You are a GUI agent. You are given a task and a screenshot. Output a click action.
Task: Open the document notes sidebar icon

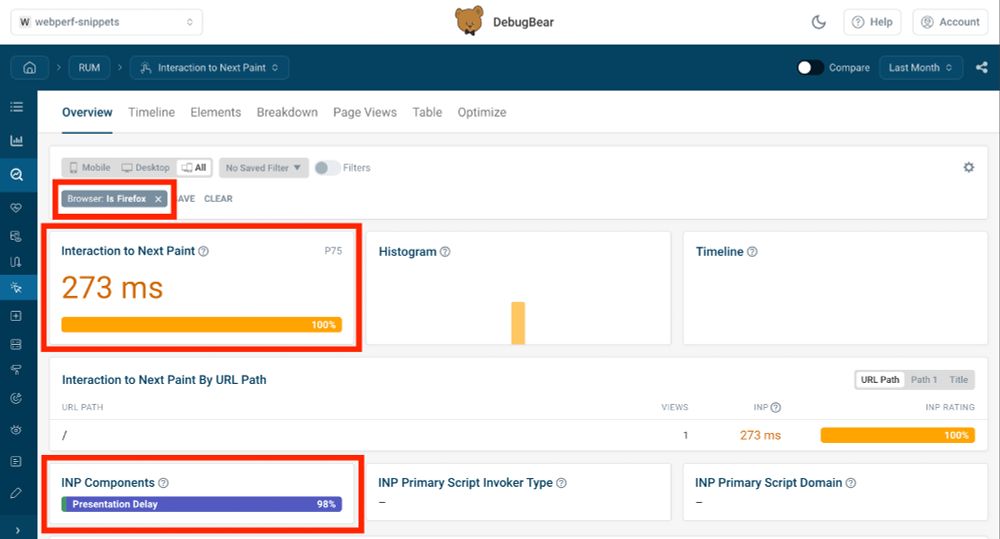click(17, 461)
